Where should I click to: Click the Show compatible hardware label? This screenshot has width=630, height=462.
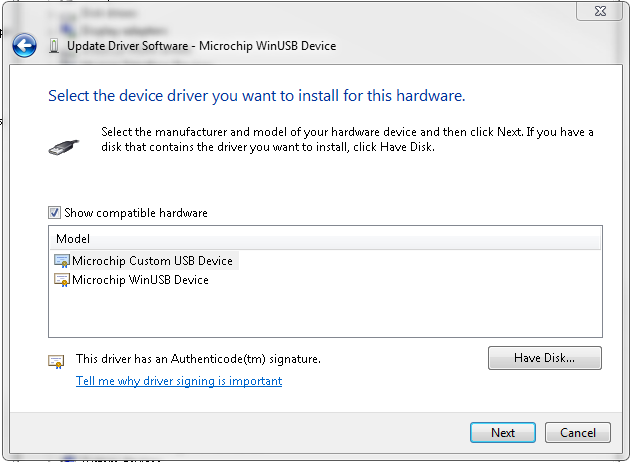pyautogui.click(x=136, y=213)
